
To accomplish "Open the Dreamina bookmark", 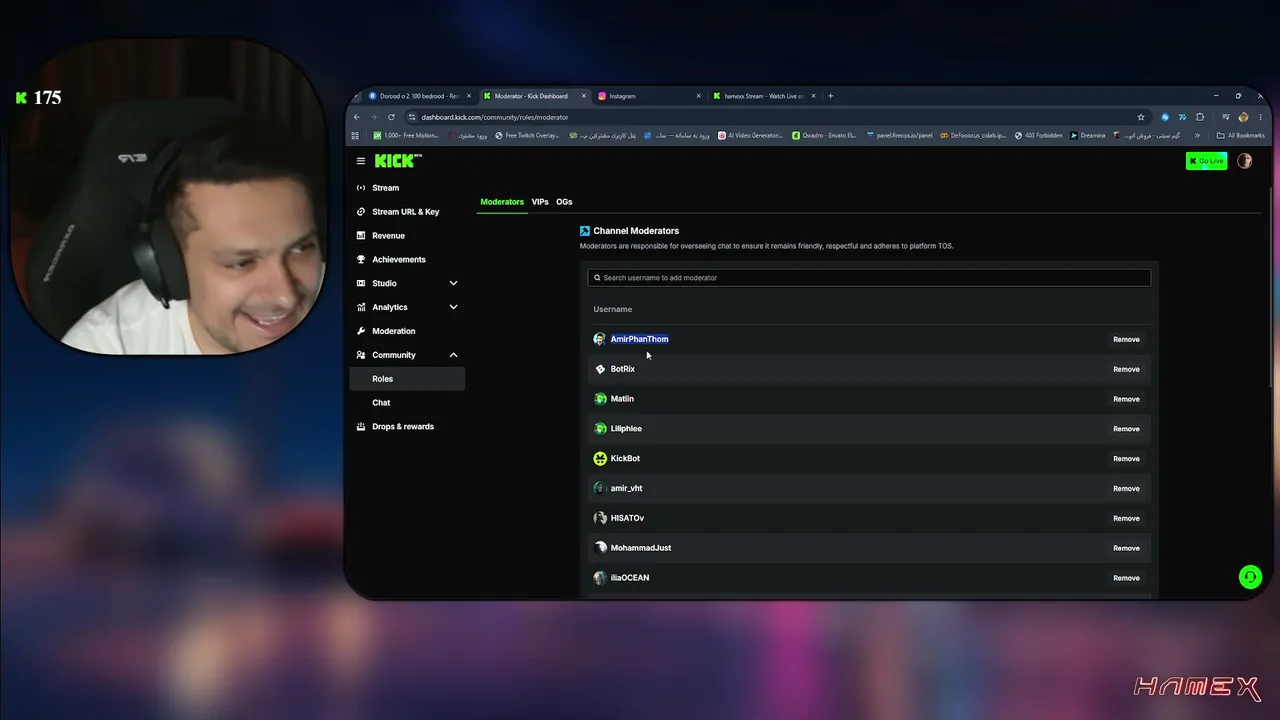I will (1088, 136).
